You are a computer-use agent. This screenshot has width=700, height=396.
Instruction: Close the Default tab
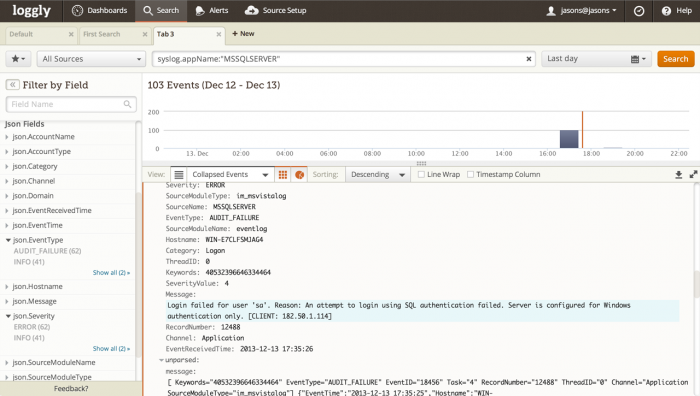point(71,34)
